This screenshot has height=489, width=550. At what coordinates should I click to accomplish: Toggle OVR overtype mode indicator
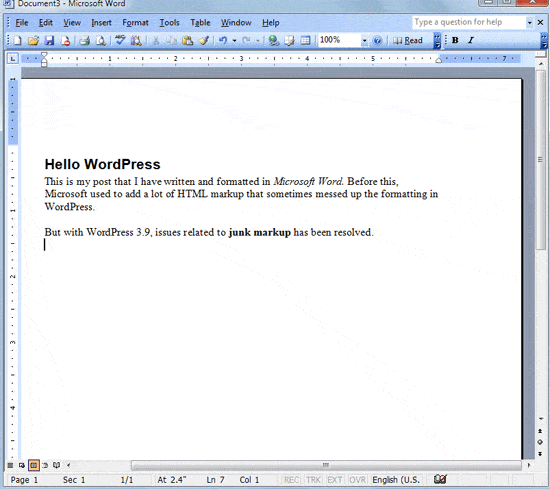click(x=357, y=480)
